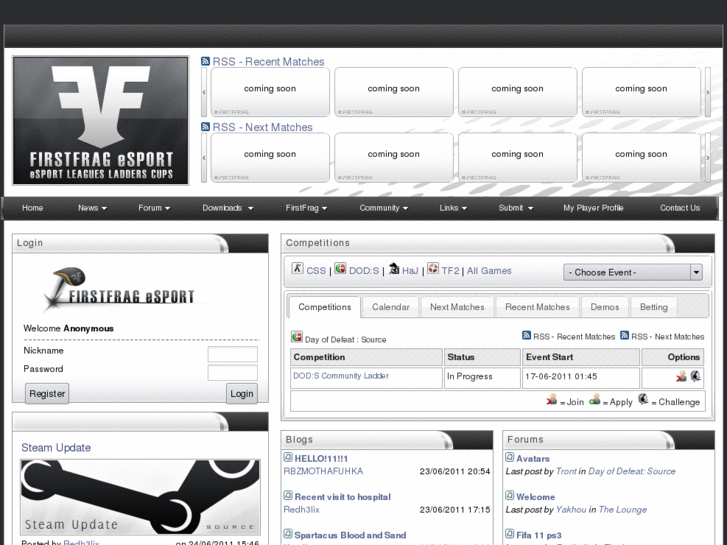
Task: Select the Competitions tab
Action: 325,307
